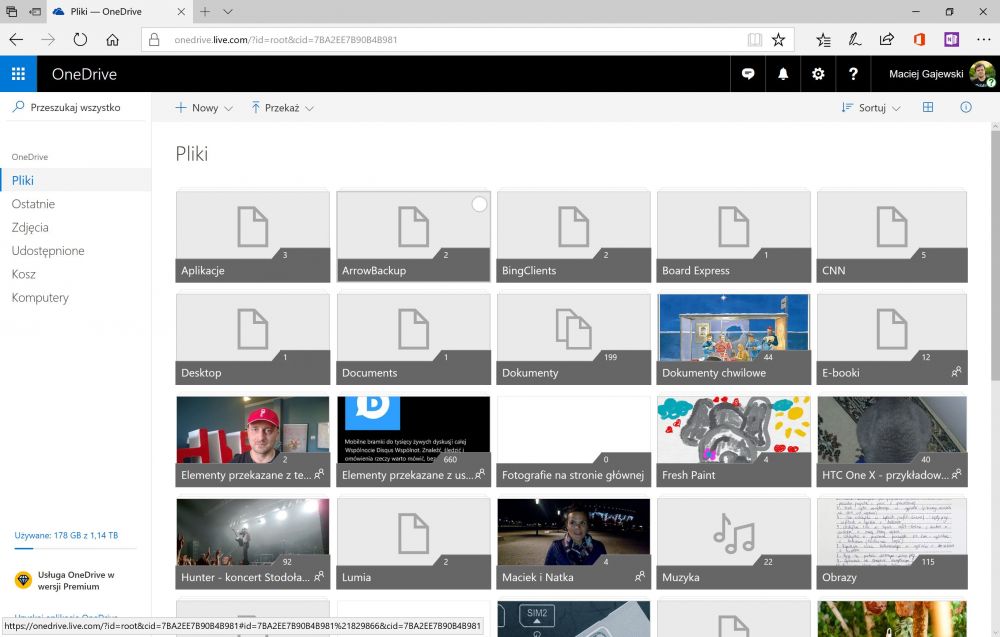This screenshot has height=637, width=1000.
Task: Show the tab preview chevron
Action: (x=228, y=11)
